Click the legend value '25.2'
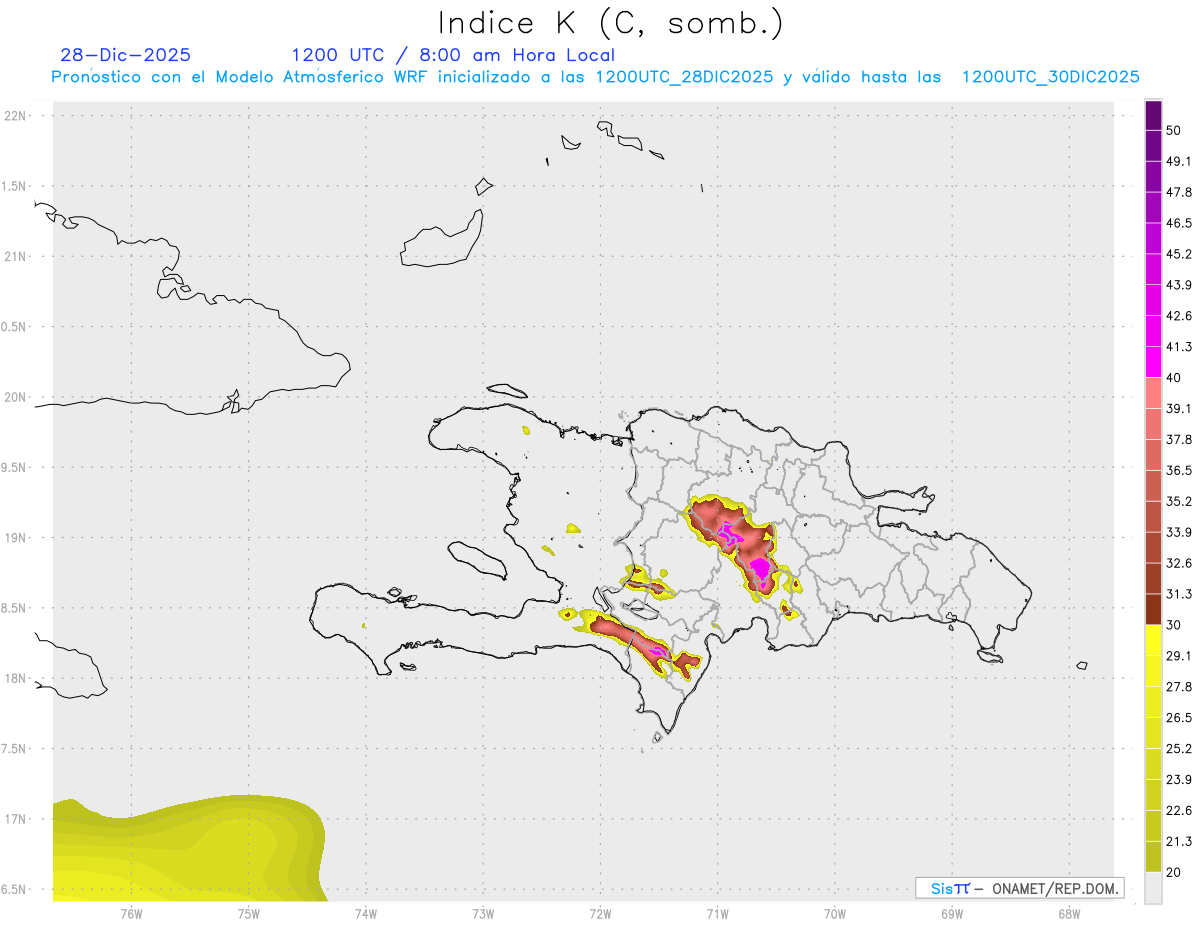The width and height of the screenshot is (1200, 927). [1179, 749]
